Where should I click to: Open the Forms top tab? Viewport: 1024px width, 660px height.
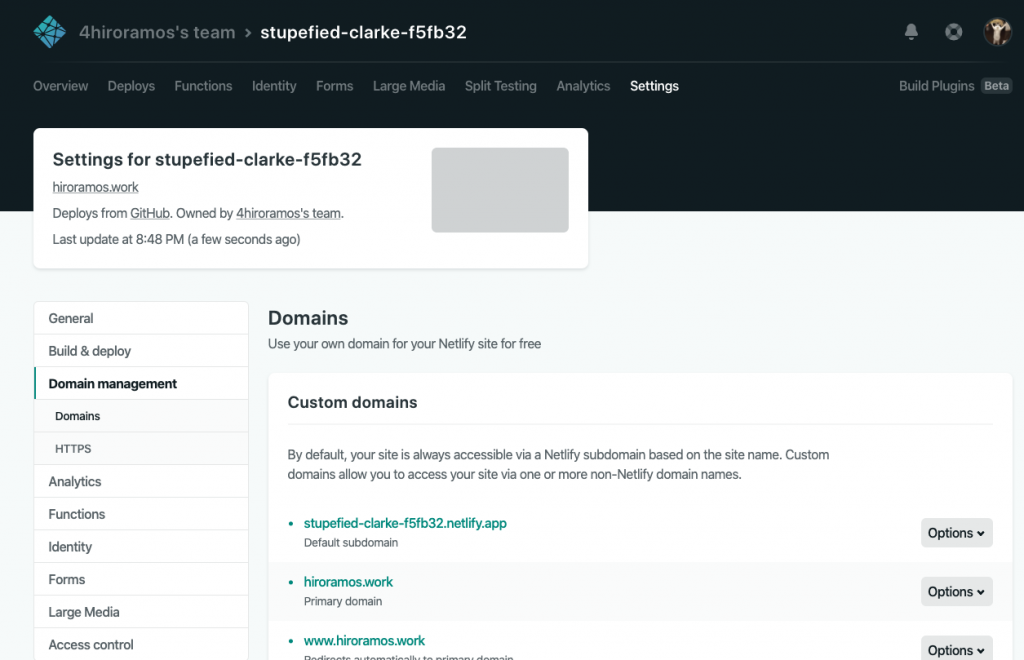click(x=334, y=86)
